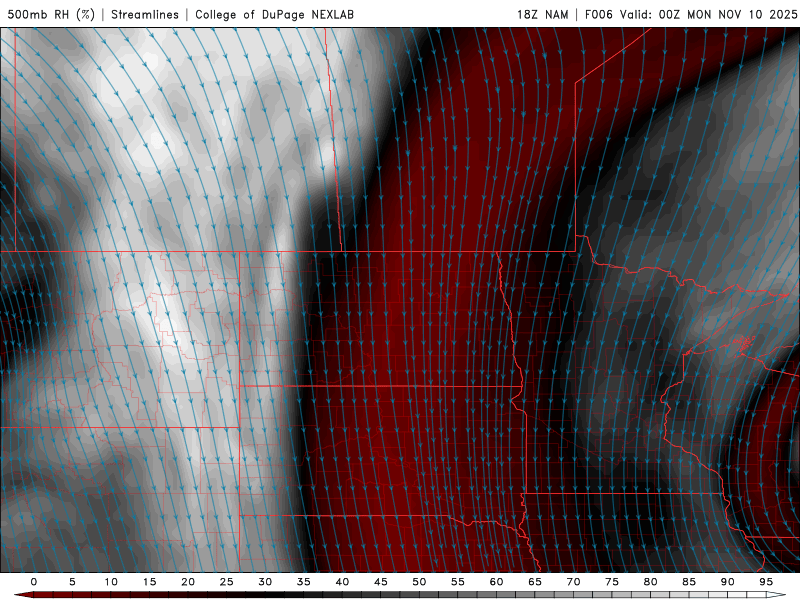Click the 5 label on the color scale
The width and height of the screenshot is (800, 600).
click(x=72, y=582)
